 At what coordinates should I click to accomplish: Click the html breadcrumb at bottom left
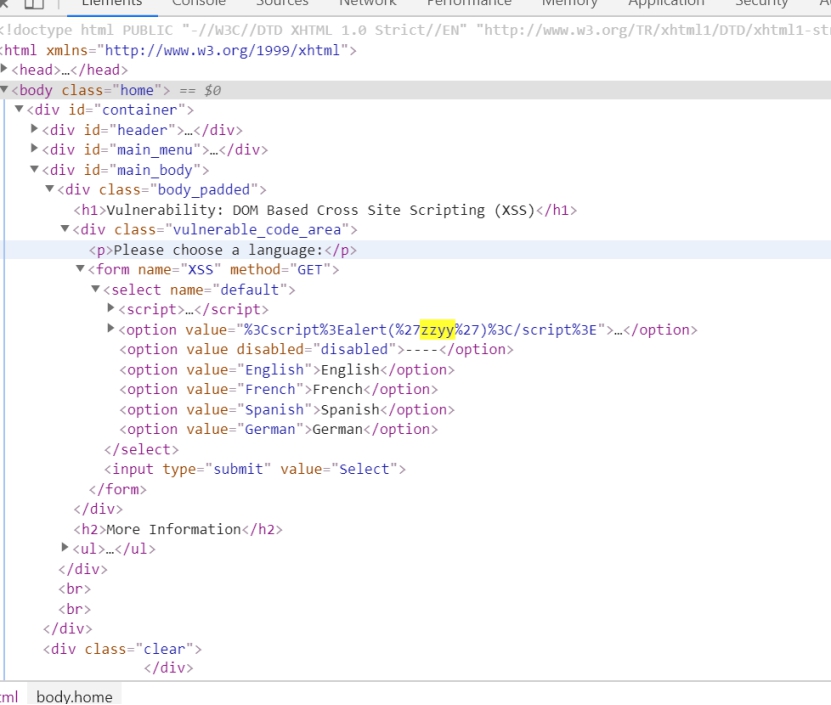9,697
